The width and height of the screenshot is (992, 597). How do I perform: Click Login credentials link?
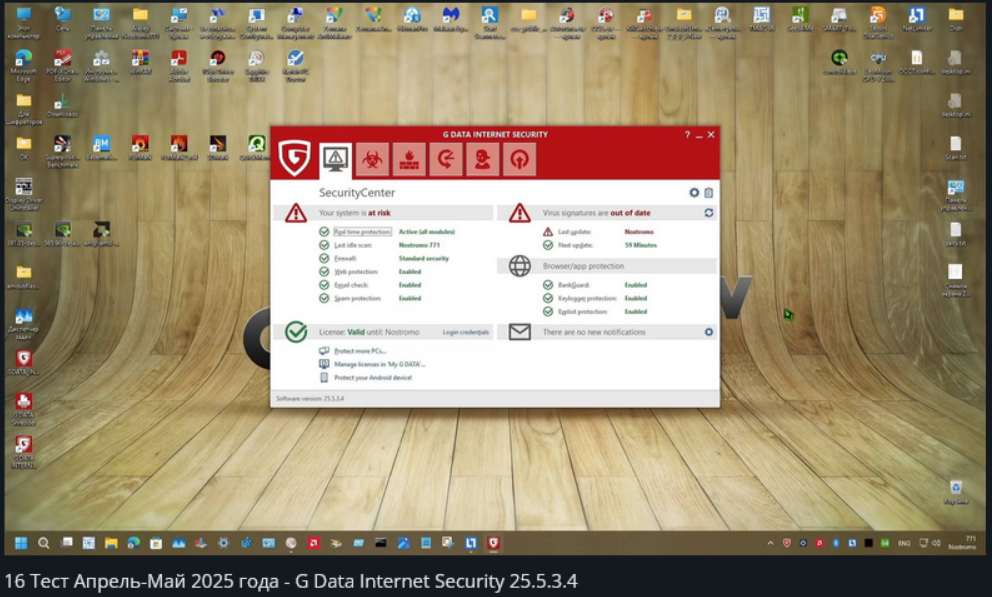[466, 332]
